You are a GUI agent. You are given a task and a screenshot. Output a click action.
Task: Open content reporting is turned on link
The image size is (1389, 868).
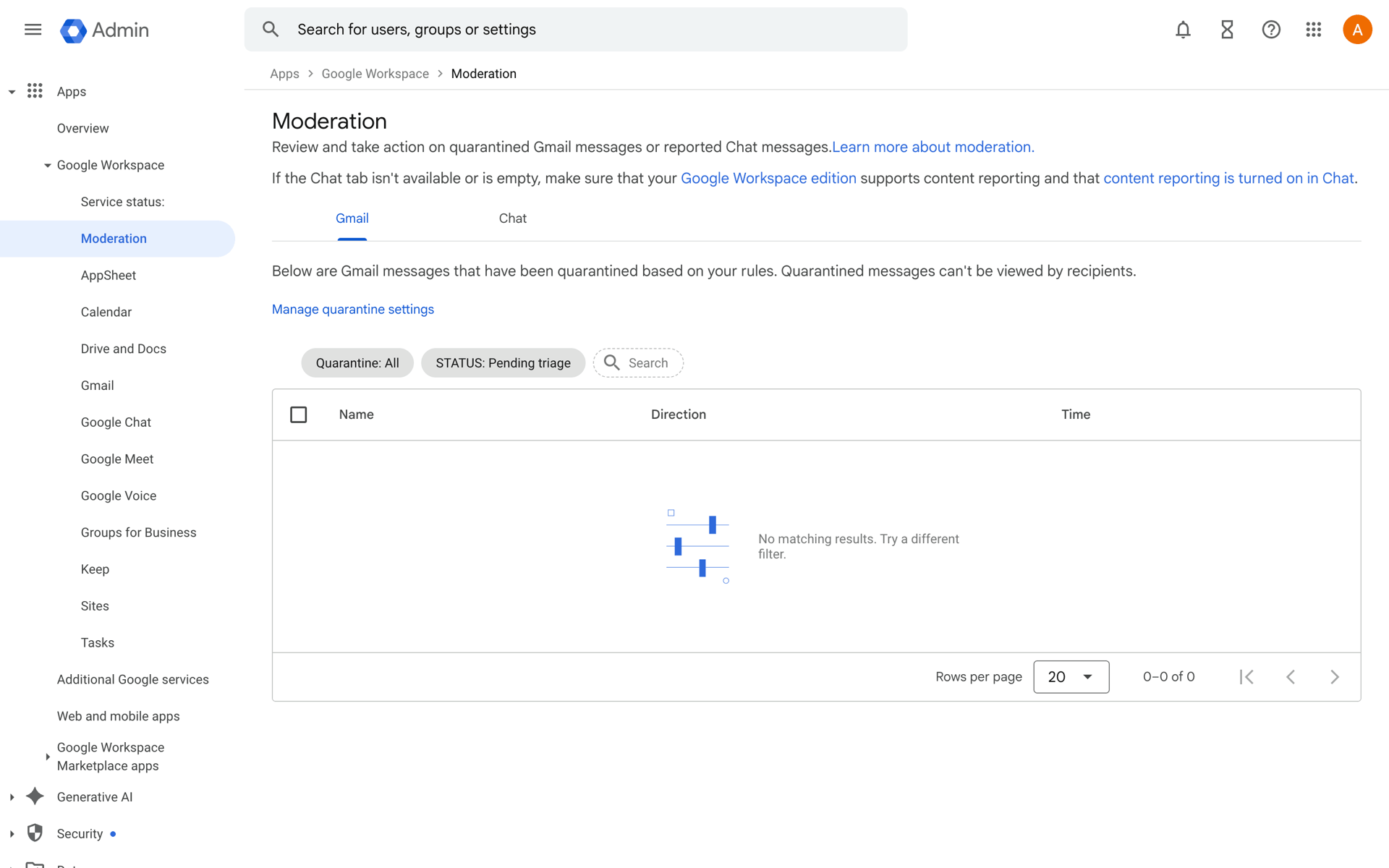pyautogui.click(x=1228, y=178)
